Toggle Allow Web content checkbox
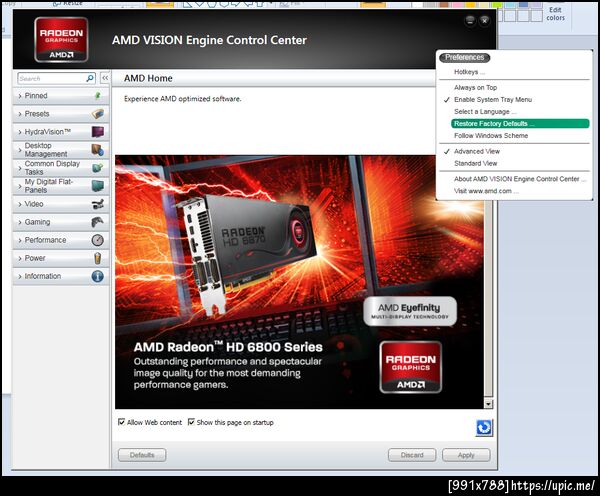600x496 pixels. coord(121,422)
